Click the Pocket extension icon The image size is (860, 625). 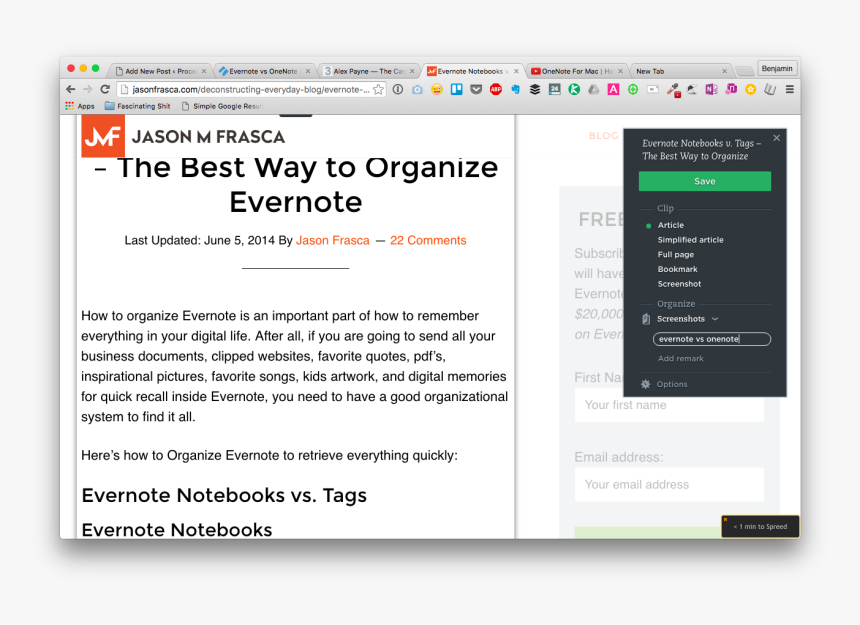click(476, 89)
